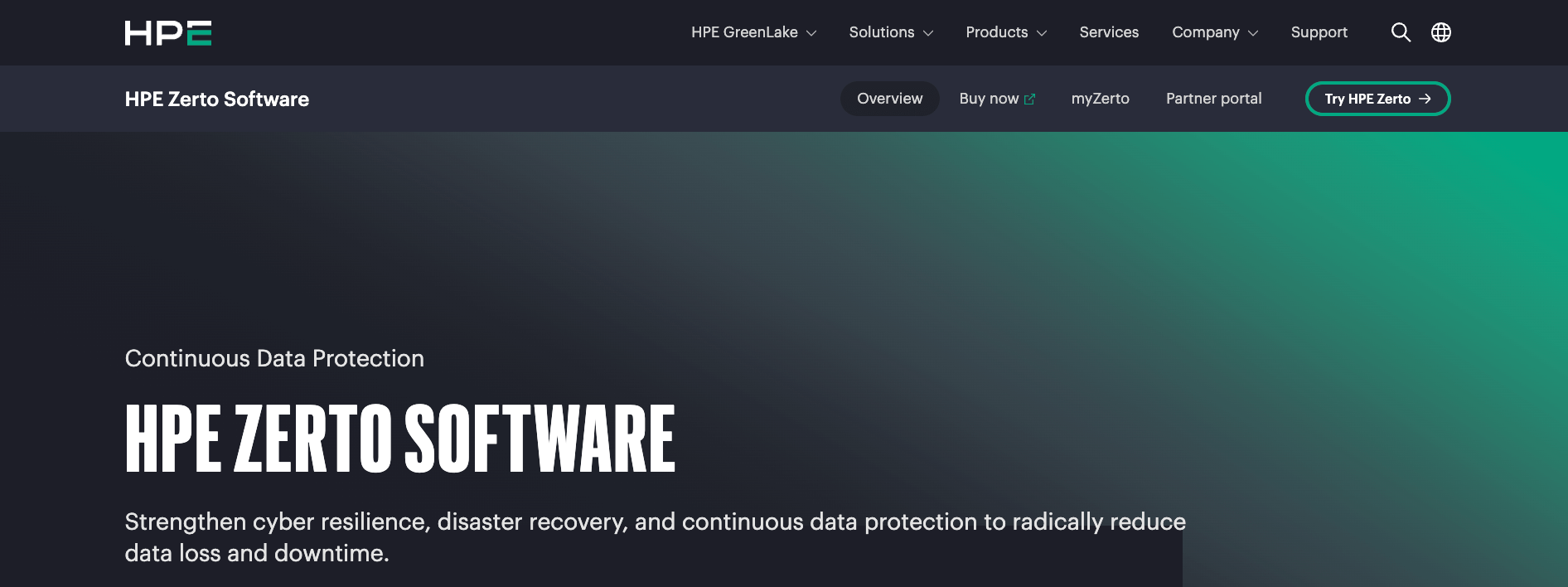
Task: Click the HPE logo
Action: pos(168,33)
